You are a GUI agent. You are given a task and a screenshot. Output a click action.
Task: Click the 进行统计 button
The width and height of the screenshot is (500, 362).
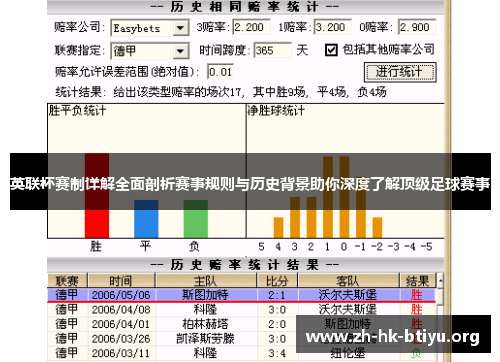400,72
